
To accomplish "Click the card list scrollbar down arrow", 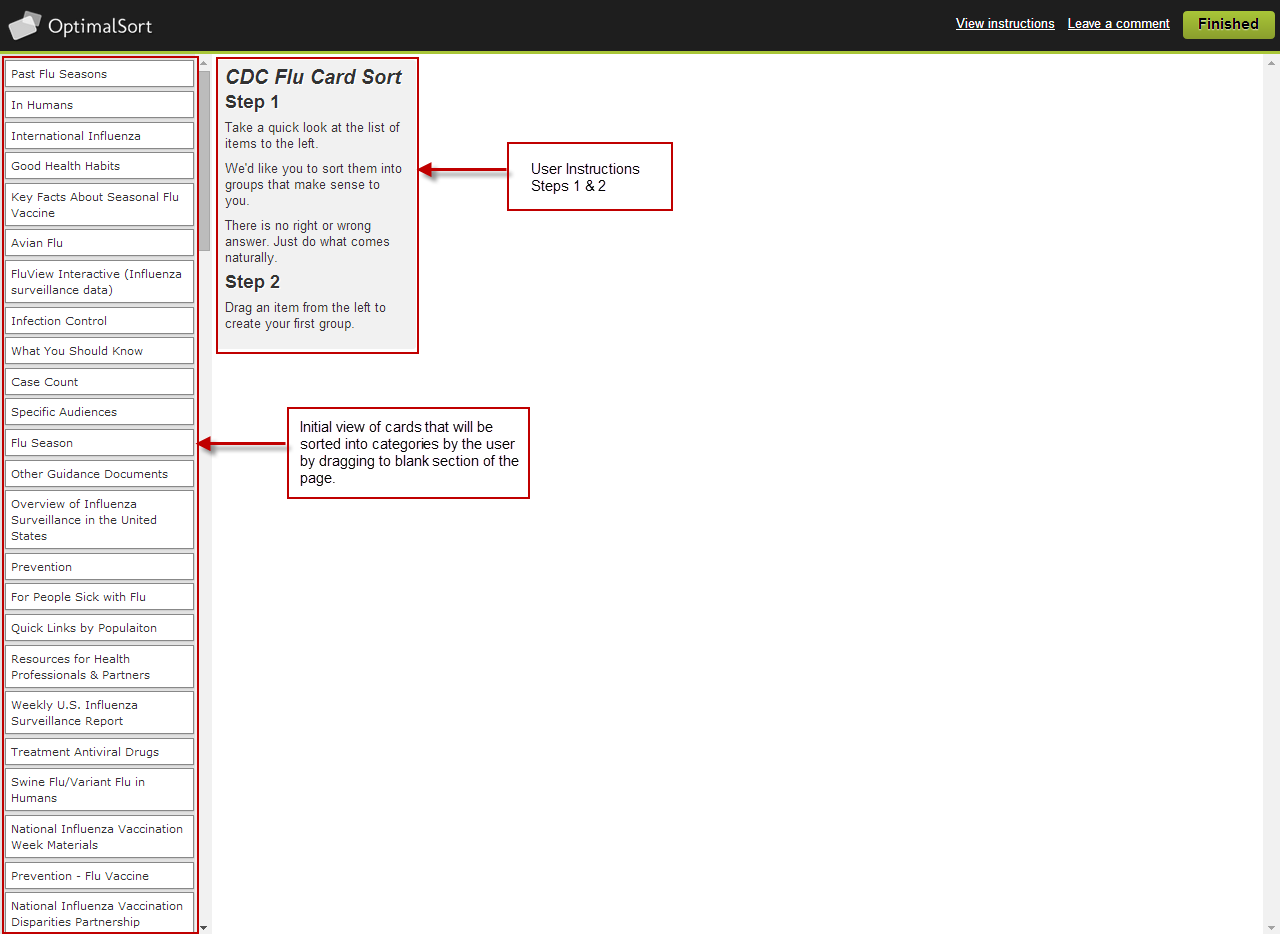I will (x=204, y=927).
